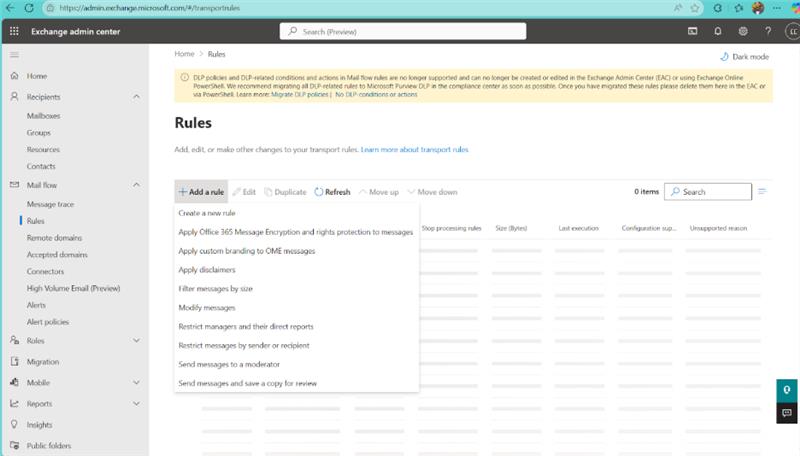Reload the page with browser refresh icon
The height and width of the screenshot is (456, 800).
tap(29, 8)
